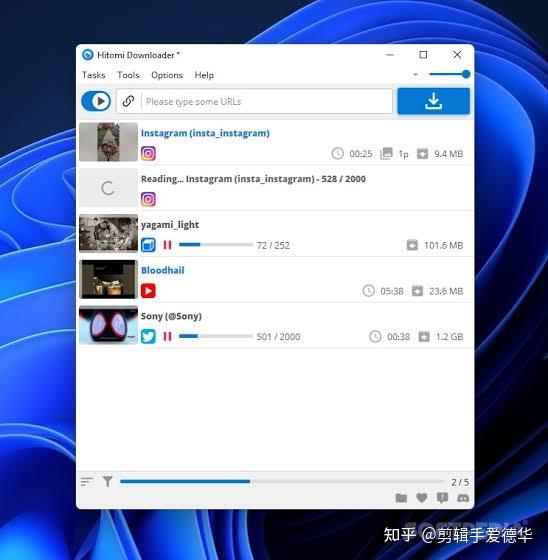Screen dimensions: 548x560
Task: Click the filter funnel icon
Action: pyautogui.click(x=108, y=481)
